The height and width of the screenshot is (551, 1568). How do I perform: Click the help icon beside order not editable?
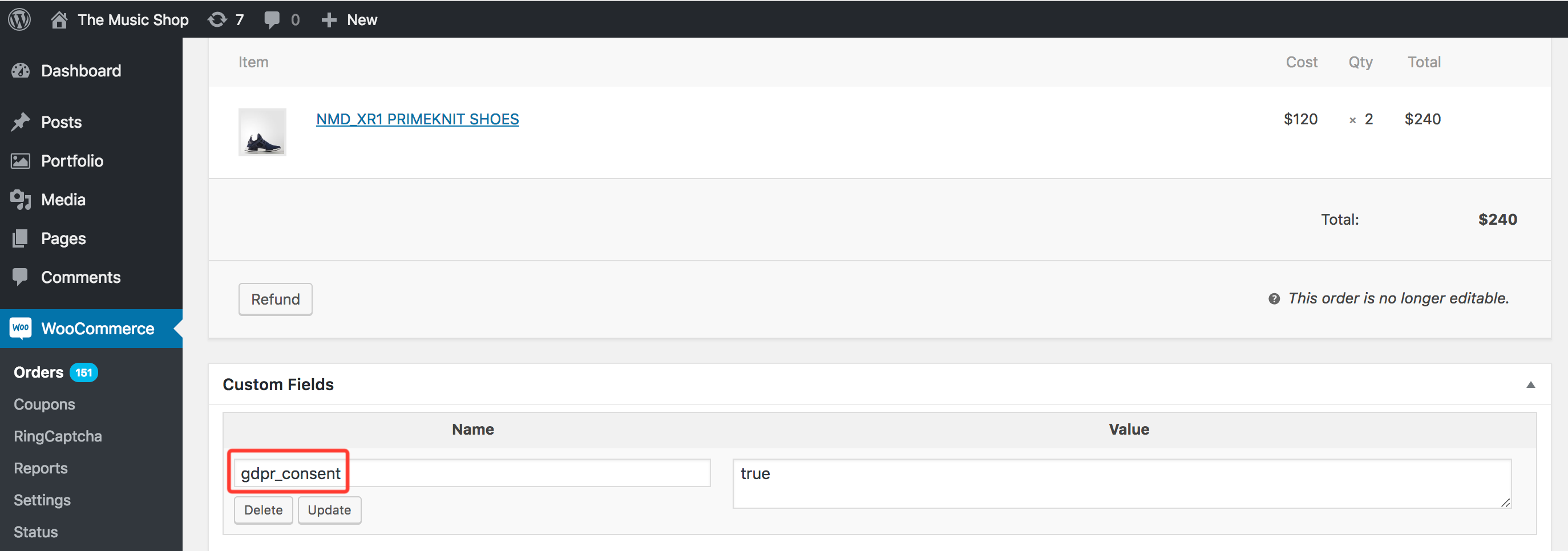click(1274, 299)
